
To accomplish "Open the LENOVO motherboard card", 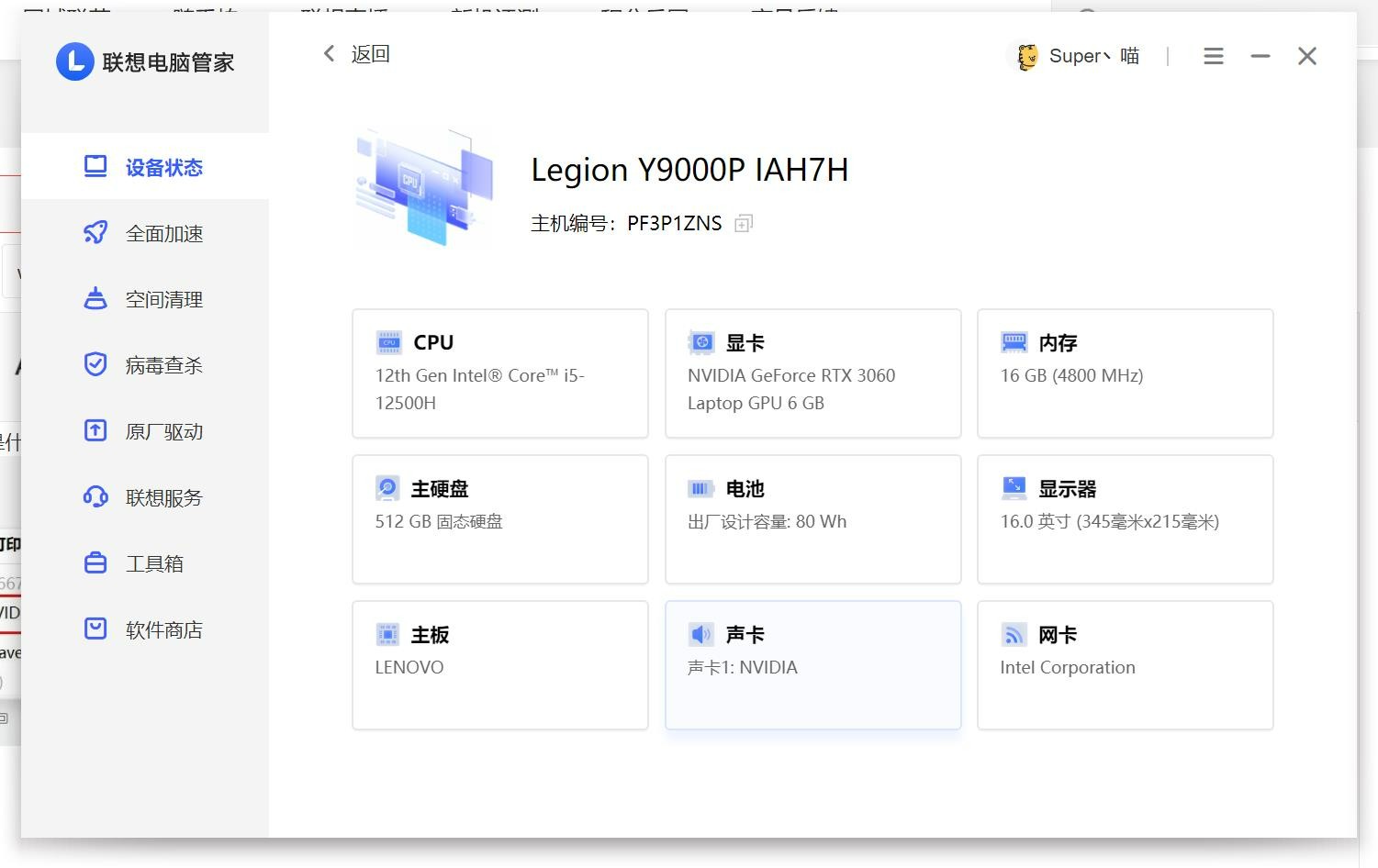I will pos(500,665).
